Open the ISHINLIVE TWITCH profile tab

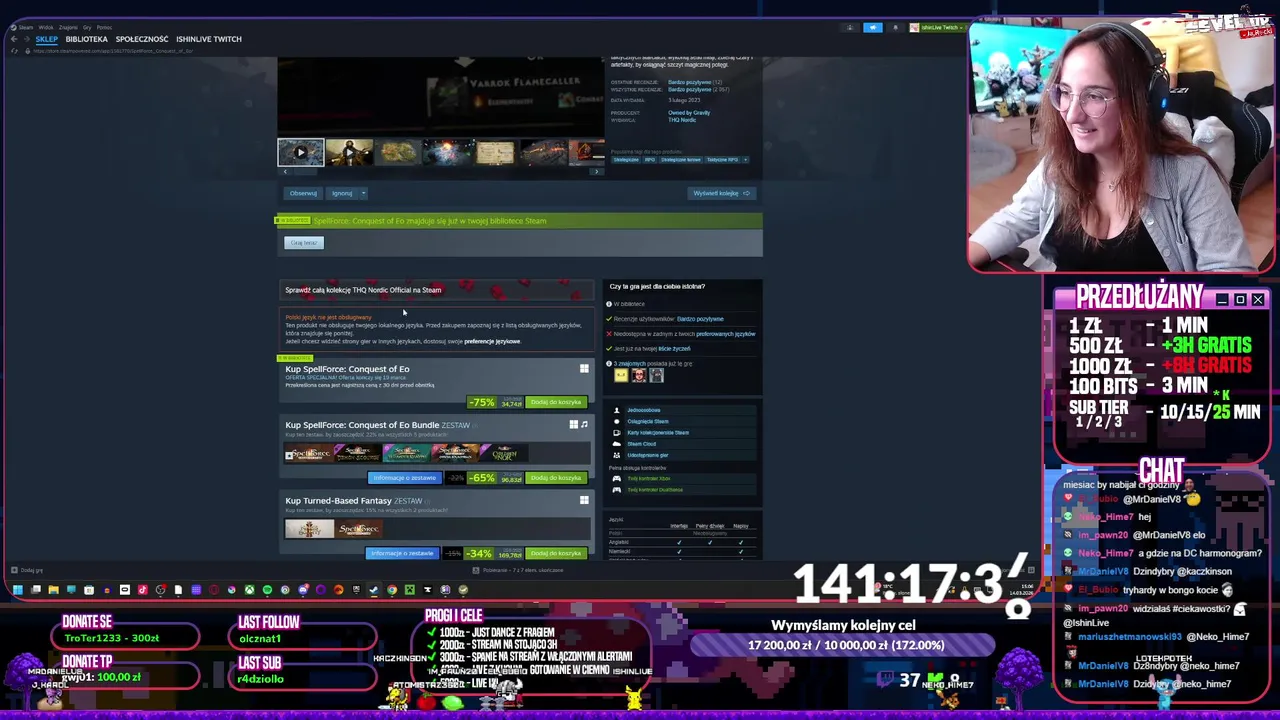pyautogui.click(x=209, y=39)
